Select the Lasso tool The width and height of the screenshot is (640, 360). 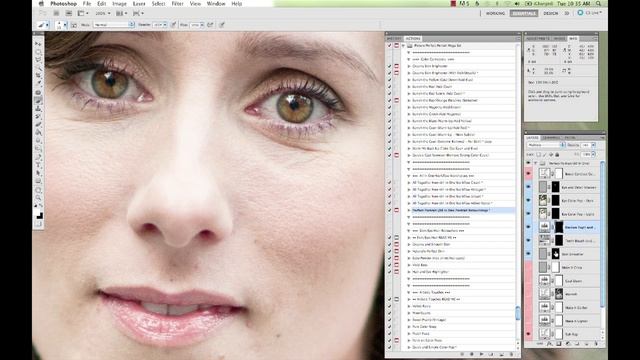click(38, 60)
